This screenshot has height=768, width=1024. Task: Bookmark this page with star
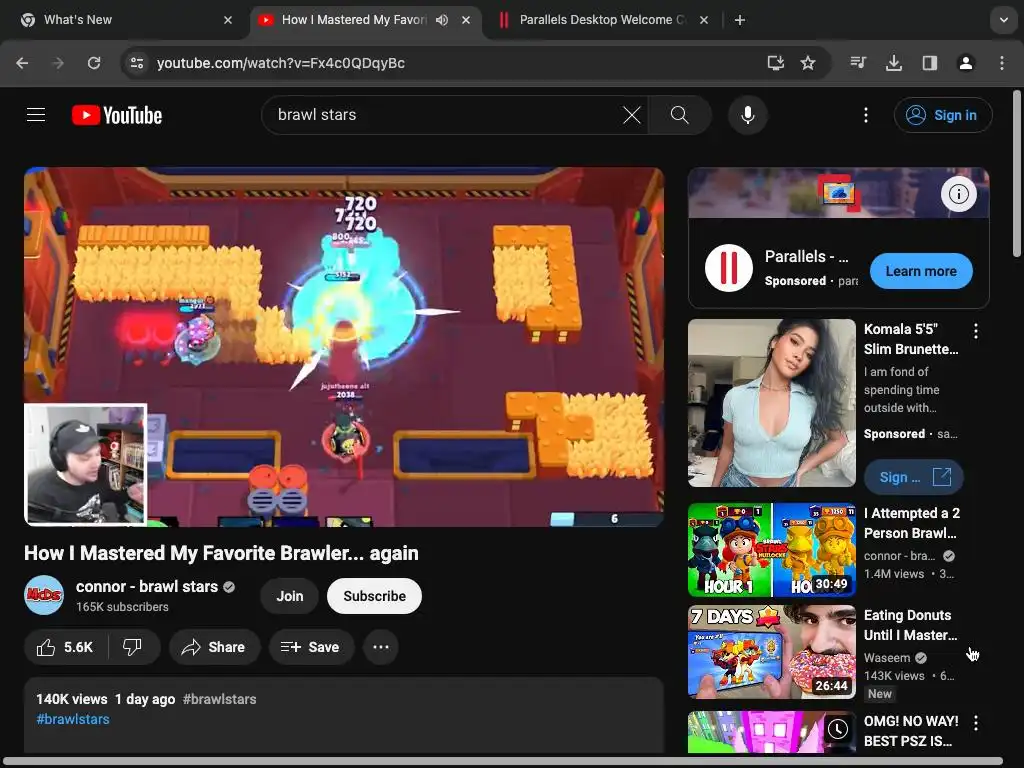tap(808, 63)
